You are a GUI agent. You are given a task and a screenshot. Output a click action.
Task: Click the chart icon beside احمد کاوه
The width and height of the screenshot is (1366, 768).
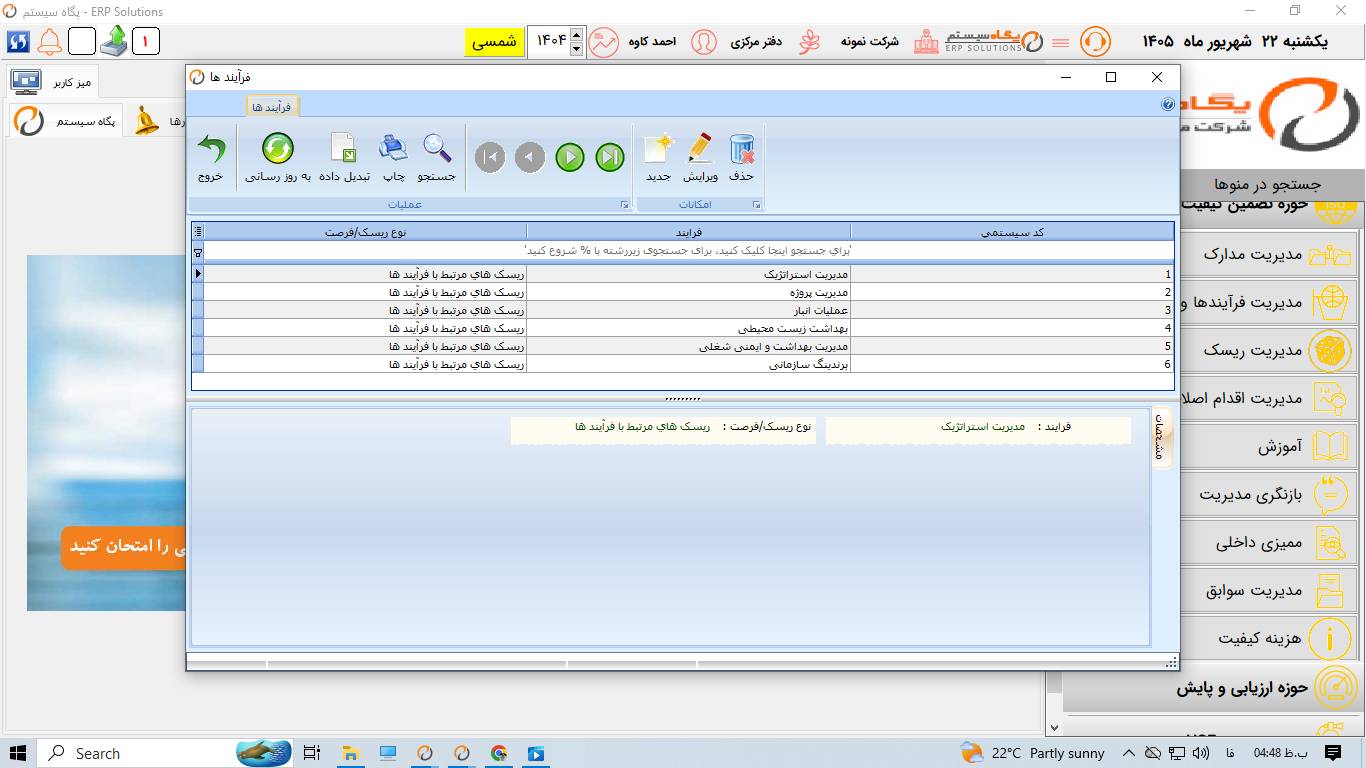pyautogui.click(x=603, y=42)
